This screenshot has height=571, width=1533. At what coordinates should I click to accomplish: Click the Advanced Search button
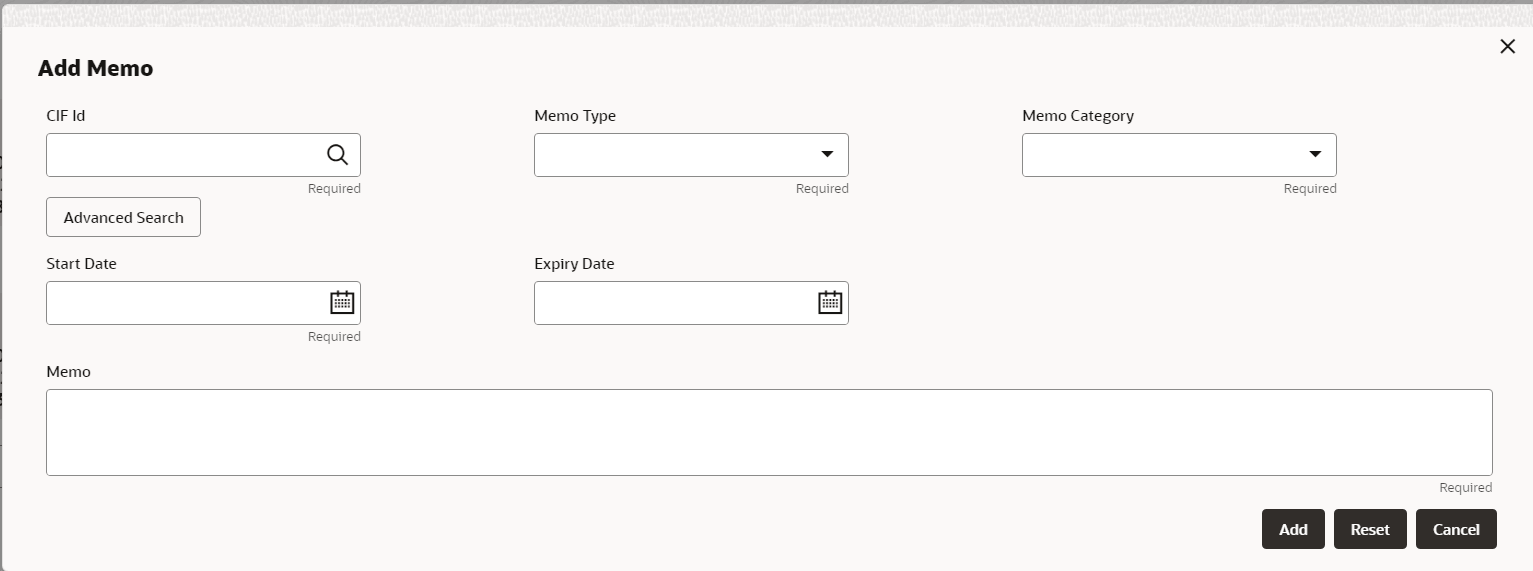point(123,217)
